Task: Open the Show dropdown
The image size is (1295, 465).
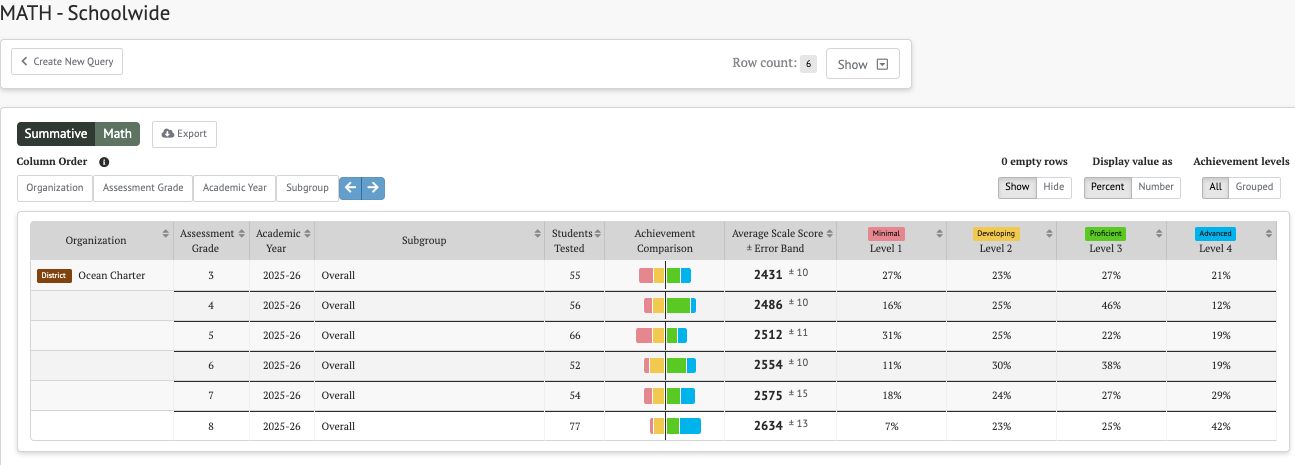Action: coord(863,64)
